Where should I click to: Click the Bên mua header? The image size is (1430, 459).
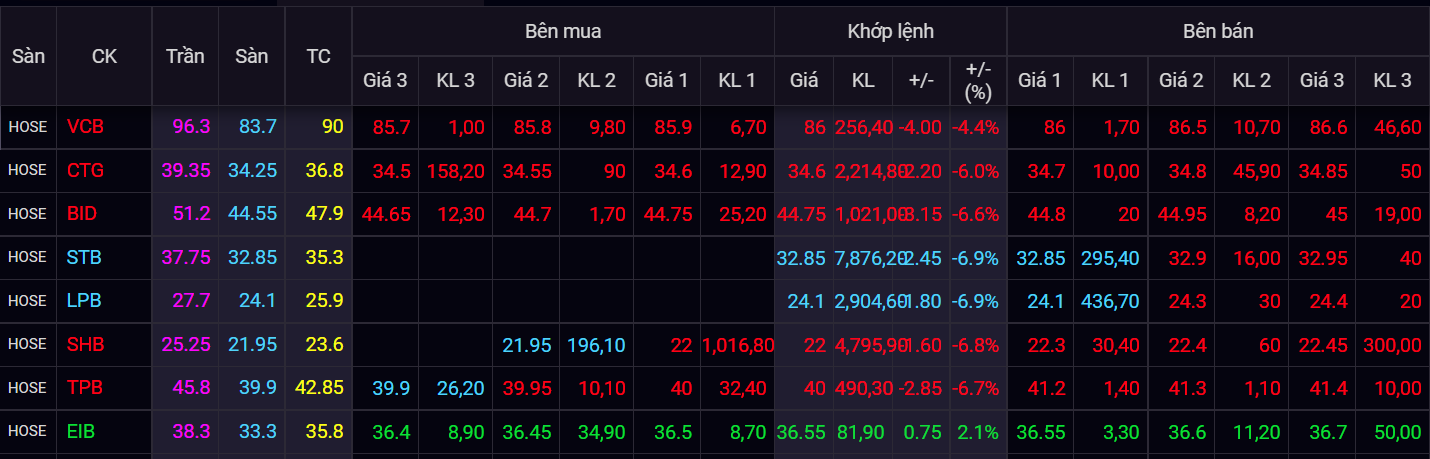(x=563, y=32)
